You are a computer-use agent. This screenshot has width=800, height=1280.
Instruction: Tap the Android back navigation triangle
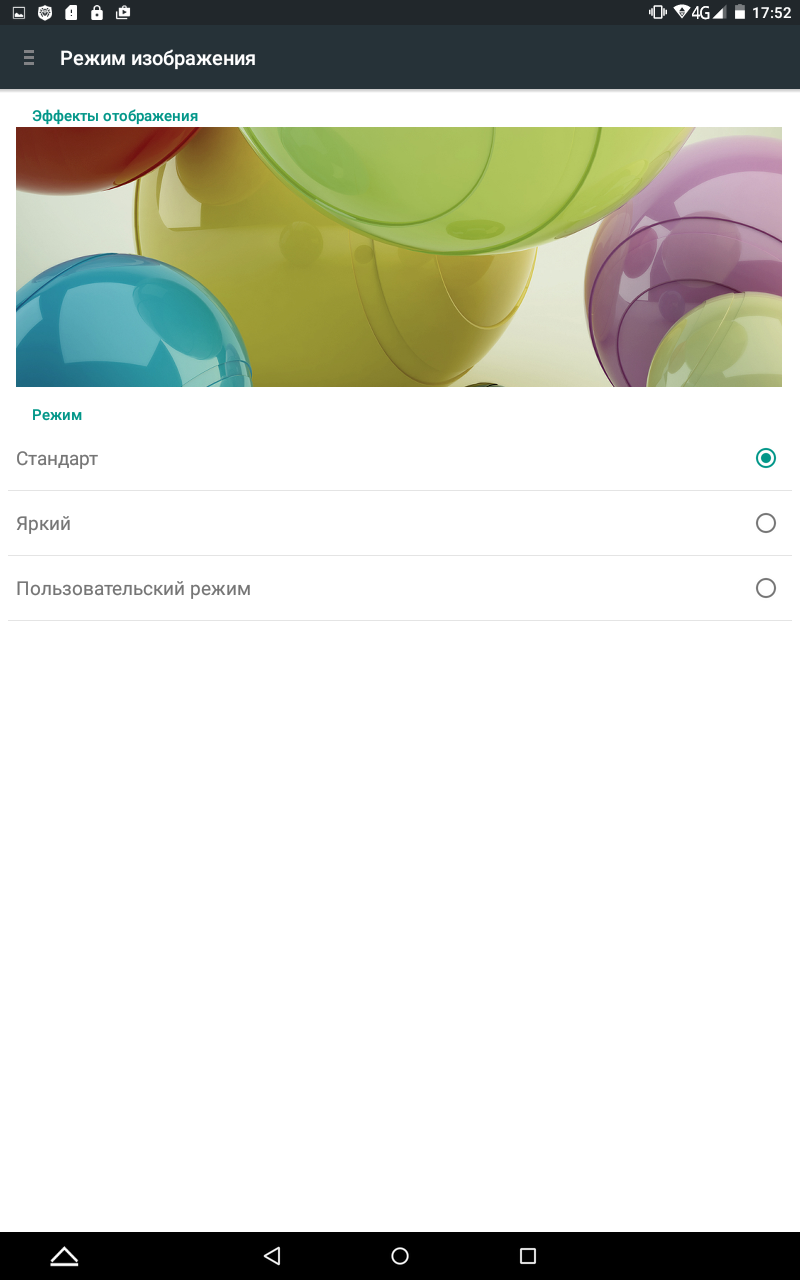tap(272, 1256)
